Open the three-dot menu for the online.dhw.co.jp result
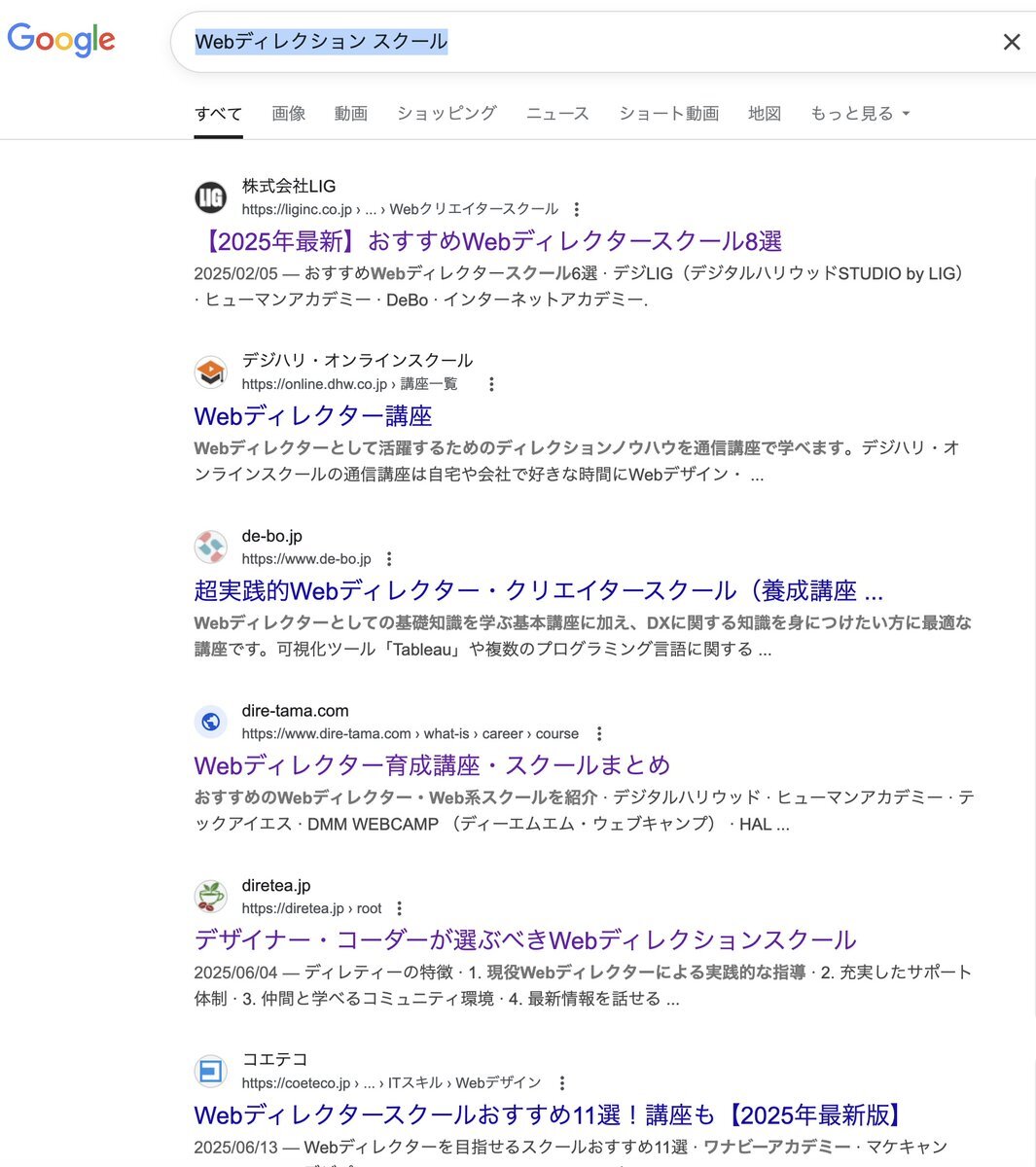The image size is (1036, 1167). 491,384
